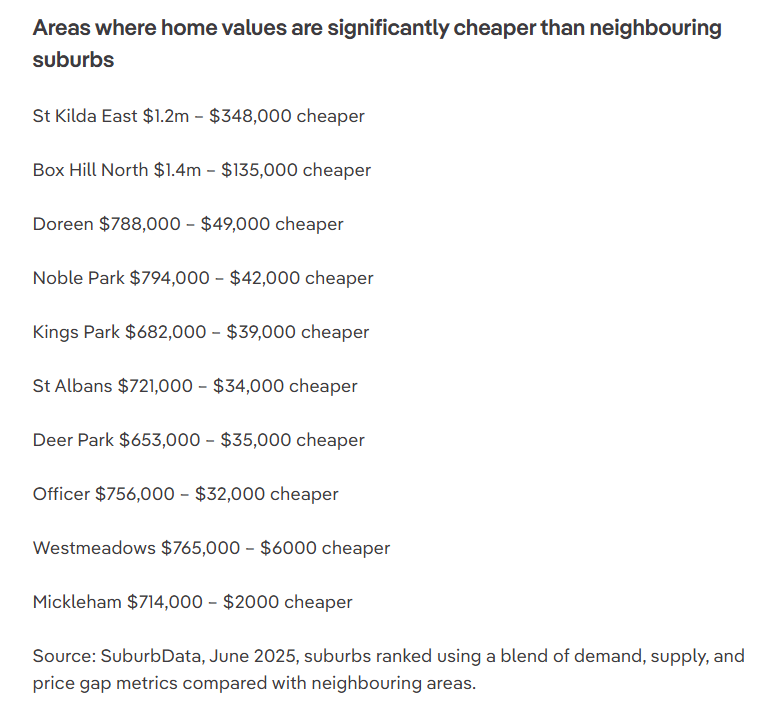Select the Doreen $788,000 line
Viewport: 771px width, 702px height.
[x=188, y=225]
